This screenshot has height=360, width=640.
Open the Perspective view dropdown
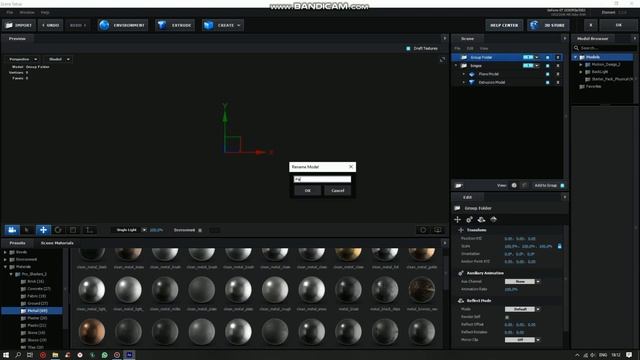(23, 59)
